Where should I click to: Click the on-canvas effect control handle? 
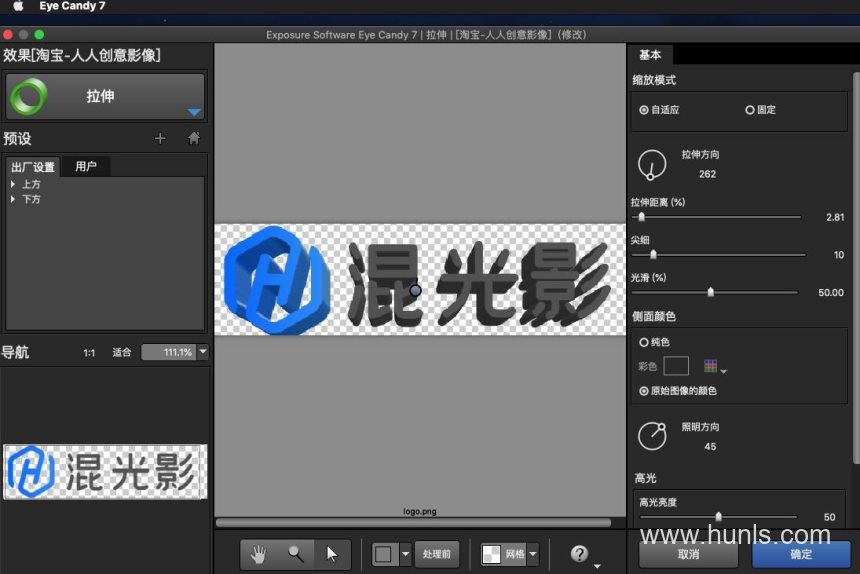point(415,290)
